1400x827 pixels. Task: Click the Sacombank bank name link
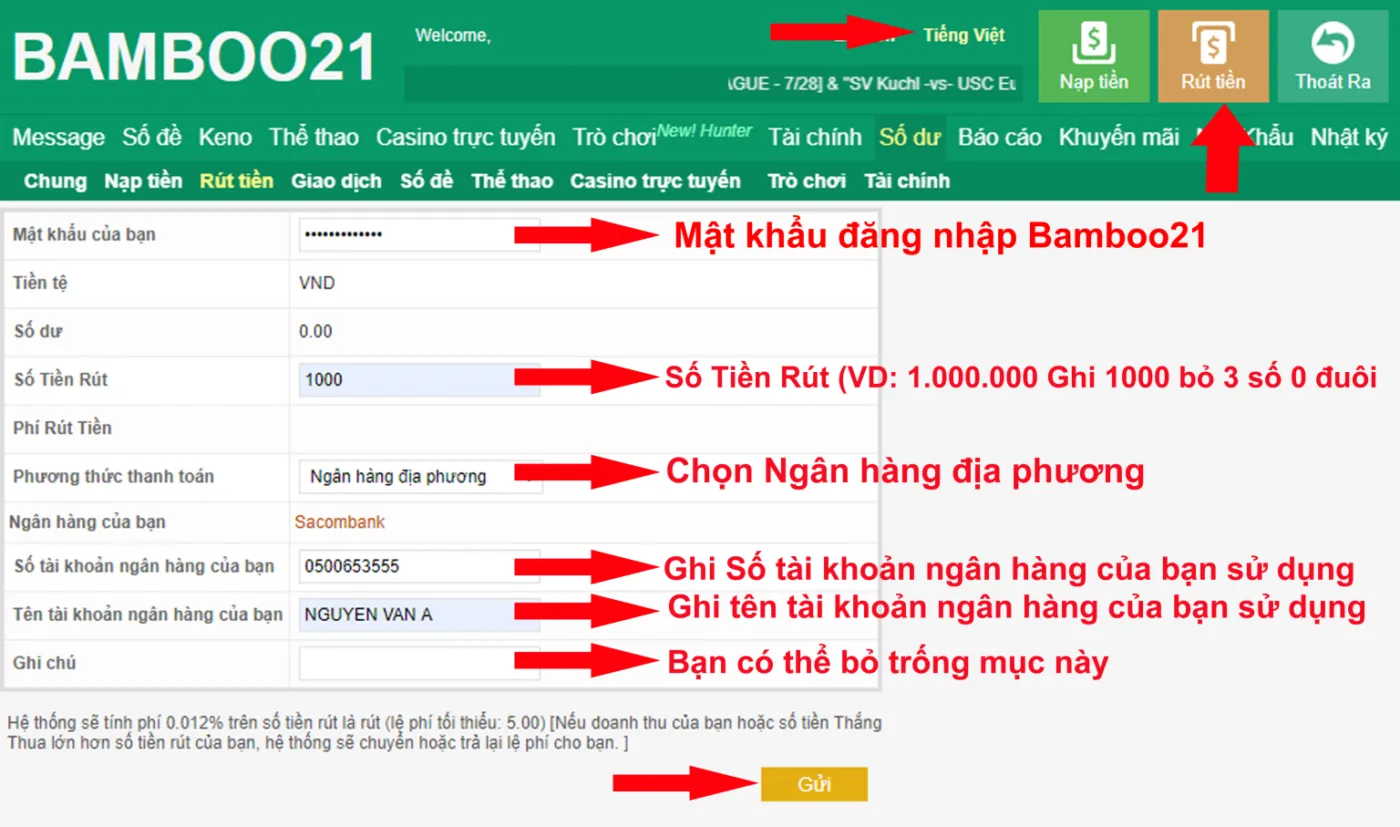[x=339, y=522]
